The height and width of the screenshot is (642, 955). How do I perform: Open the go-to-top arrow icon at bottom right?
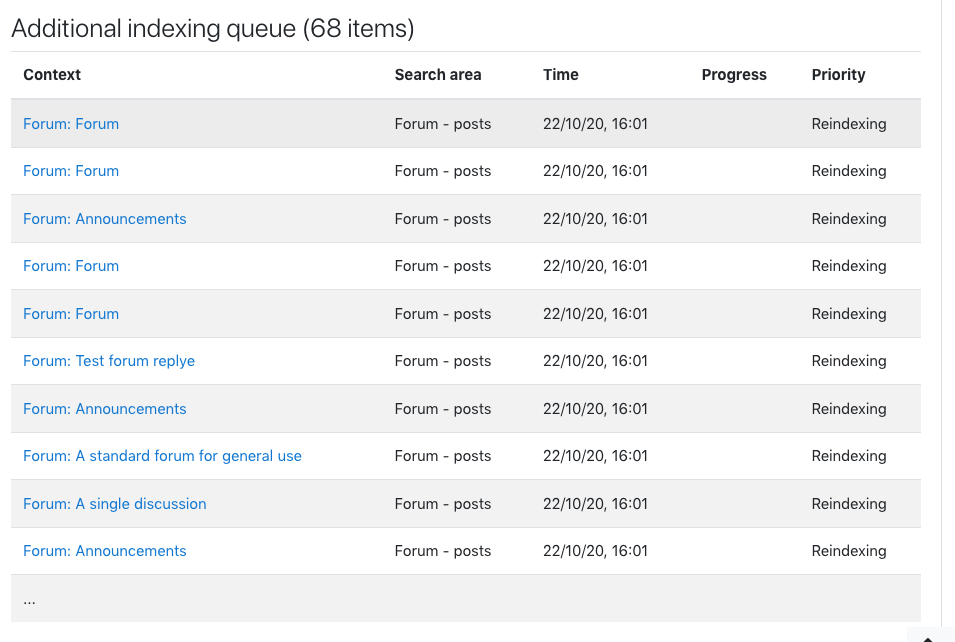(x=928, y=637)
